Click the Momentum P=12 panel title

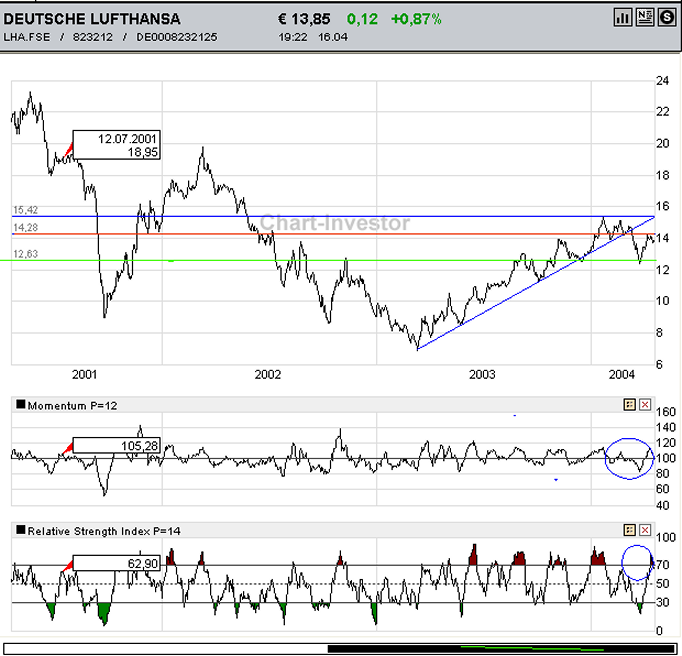click(x=72, y=405)
